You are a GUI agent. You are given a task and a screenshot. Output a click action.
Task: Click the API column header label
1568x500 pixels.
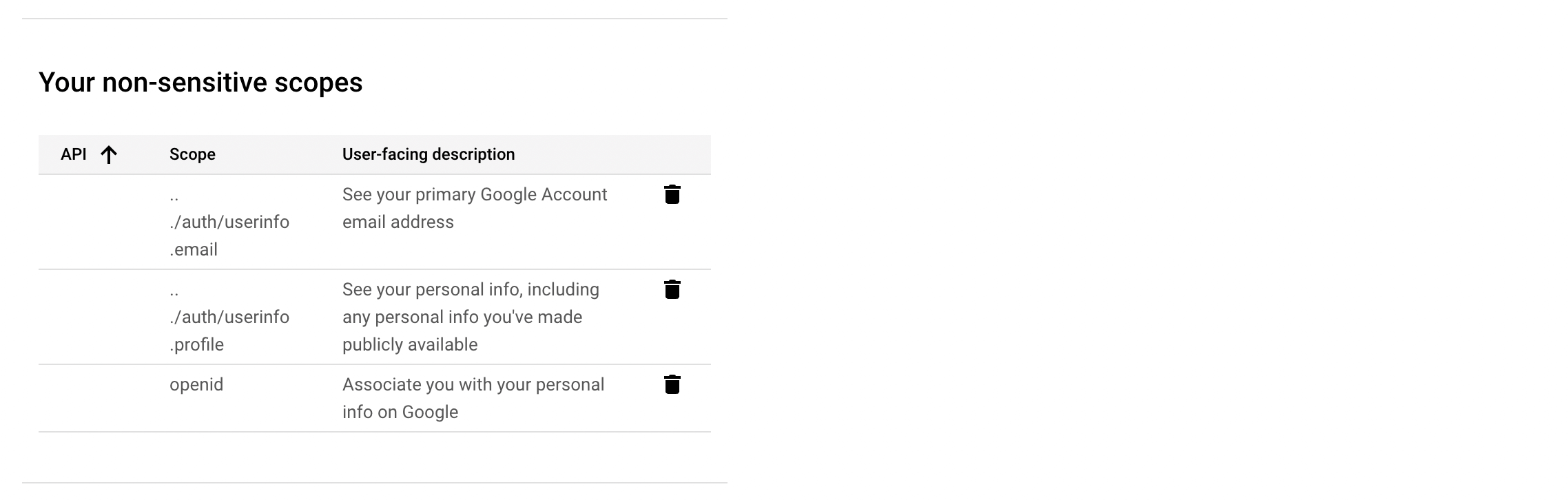click(x=74, y=154)
